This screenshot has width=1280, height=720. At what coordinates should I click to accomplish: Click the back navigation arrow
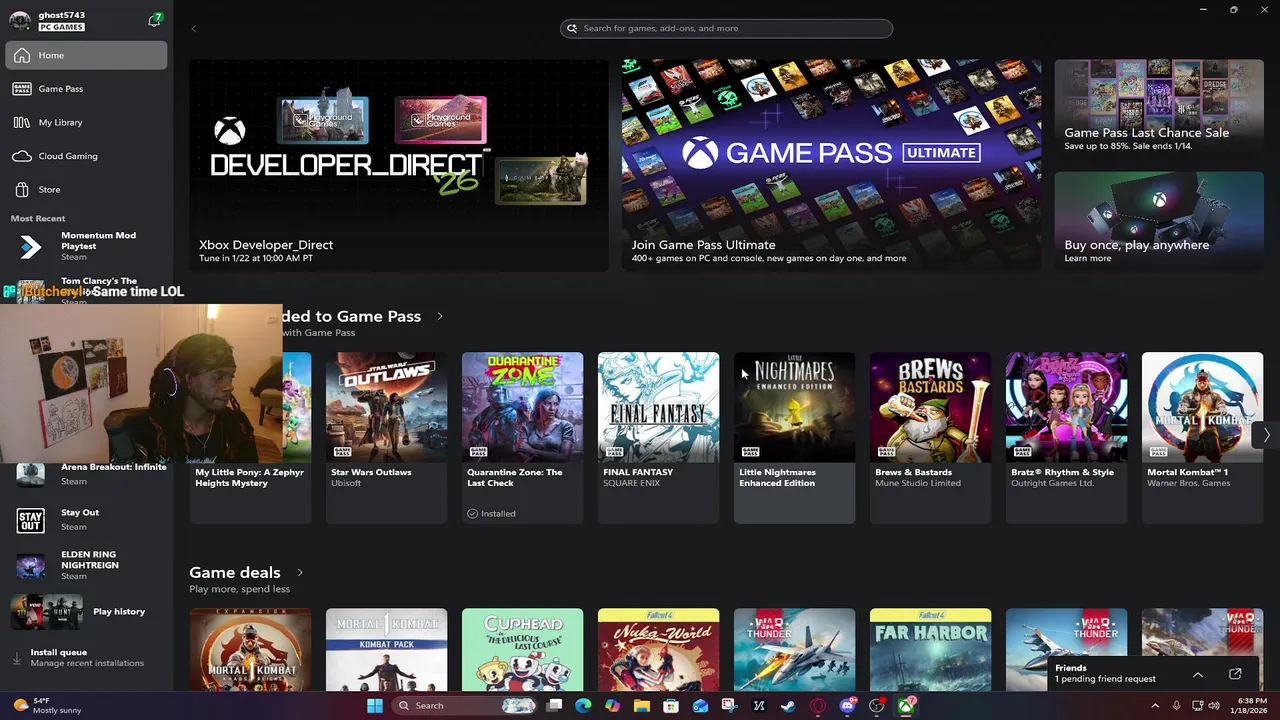(194, 28)
